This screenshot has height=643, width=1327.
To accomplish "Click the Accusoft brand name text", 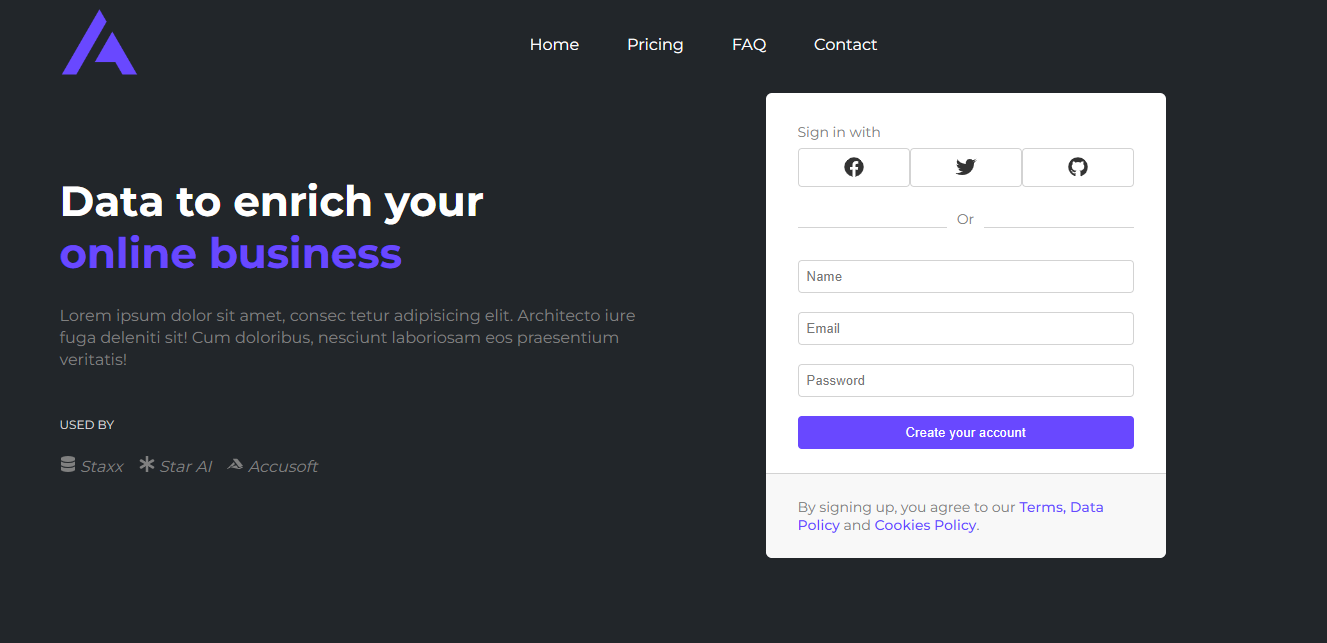I will point(283,466).
